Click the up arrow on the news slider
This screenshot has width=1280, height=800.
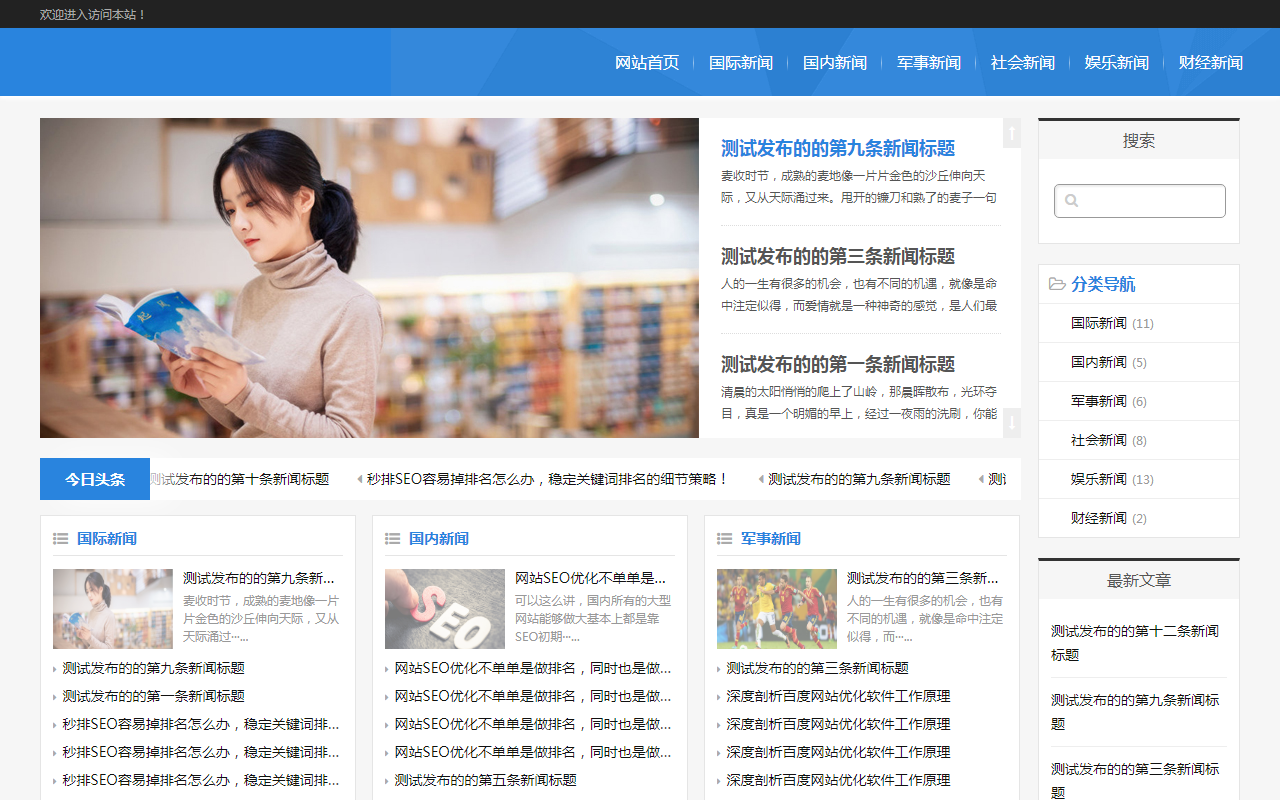tap(1012, 133)
